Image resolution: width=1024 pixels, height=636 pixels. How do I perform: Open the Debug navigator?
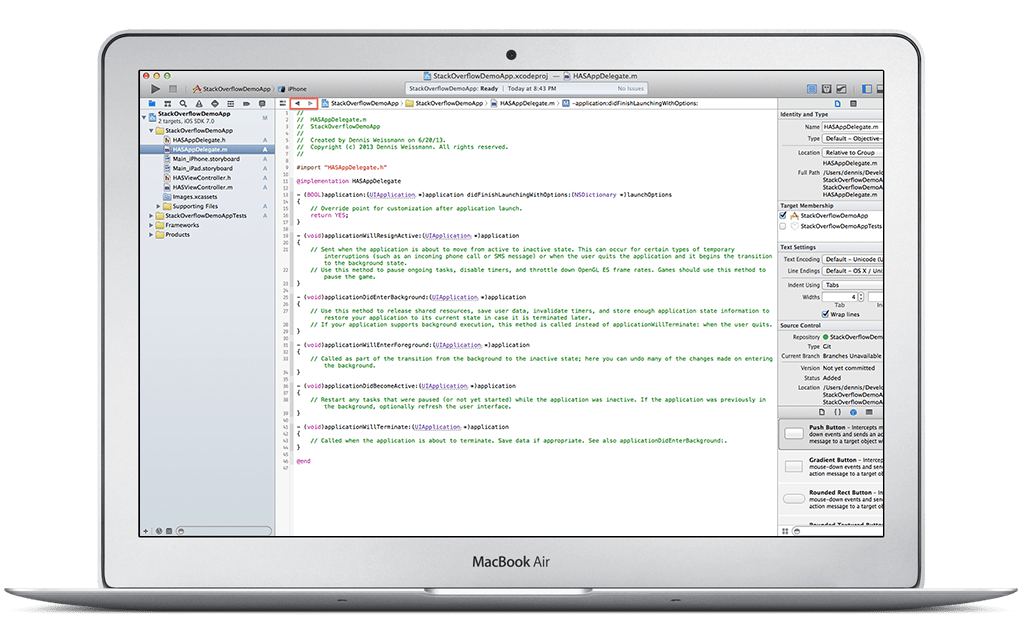click(x=231, y=104)
